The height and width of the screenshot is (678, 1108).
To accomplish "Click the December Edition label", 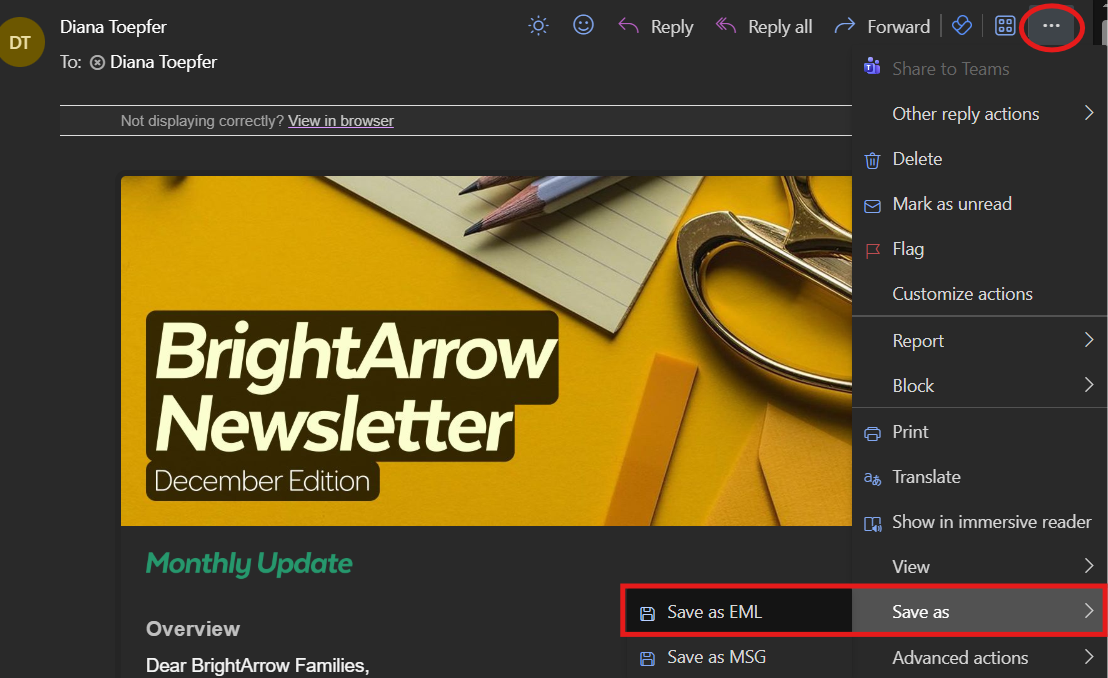I will [262, 481].
